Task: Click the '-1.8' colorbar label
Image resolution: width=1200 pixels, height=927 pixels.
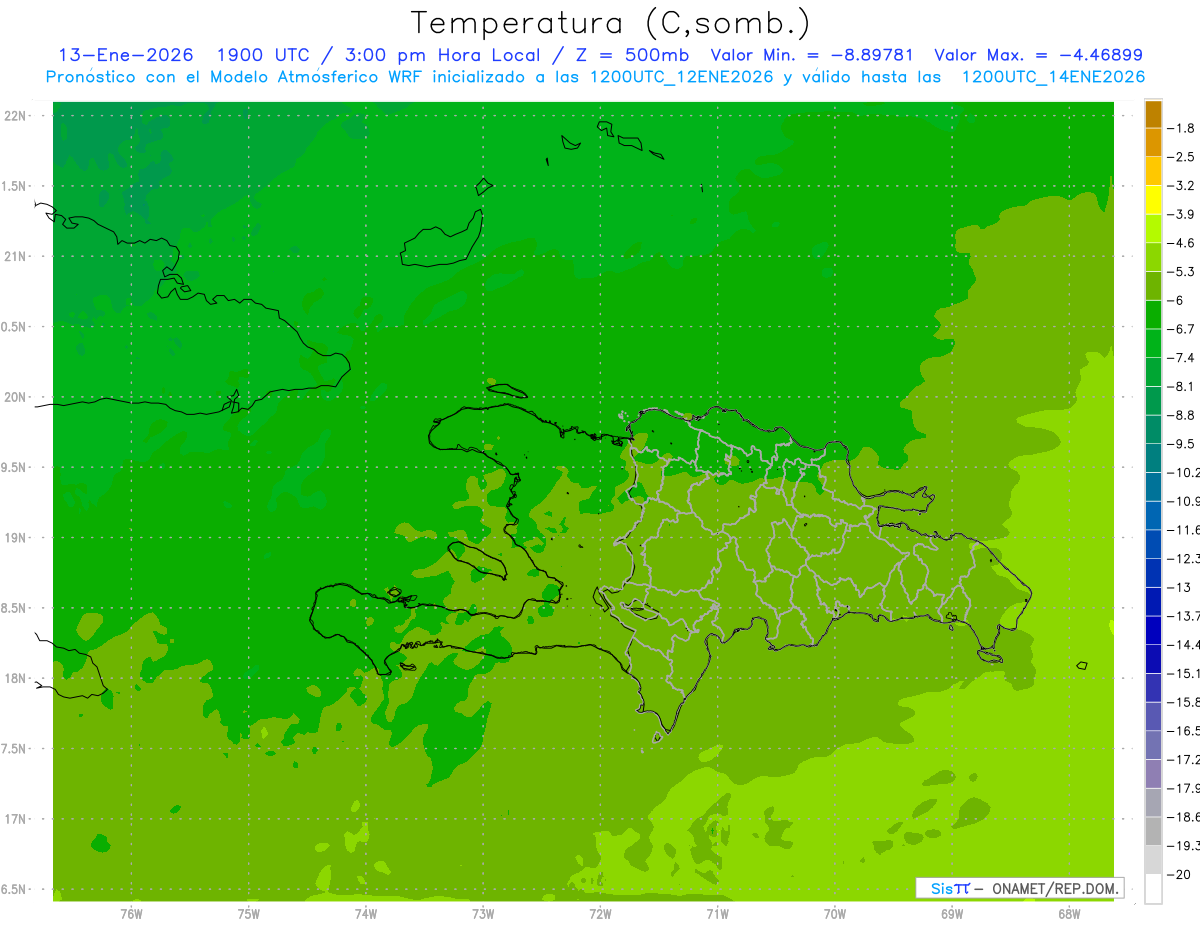Action: 1181,128
